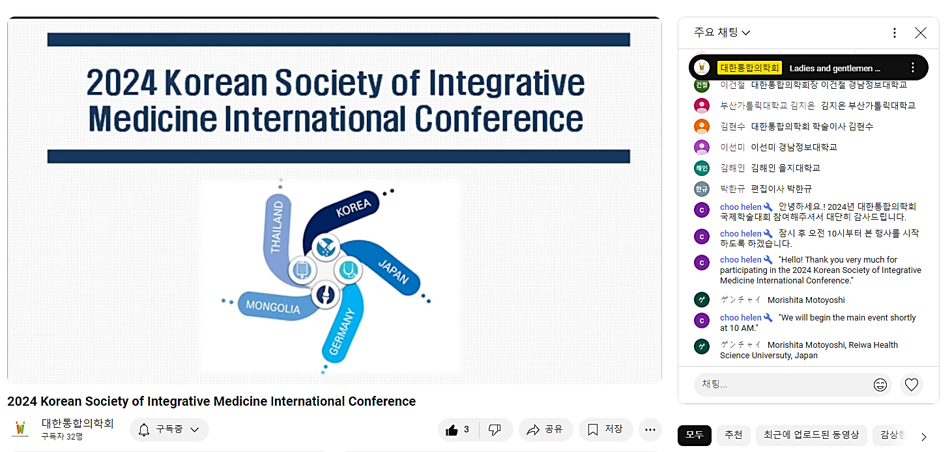Viewport: 952px width, 452px height.
Task: Send a heart reaction in chat
Action: point(911,384)
